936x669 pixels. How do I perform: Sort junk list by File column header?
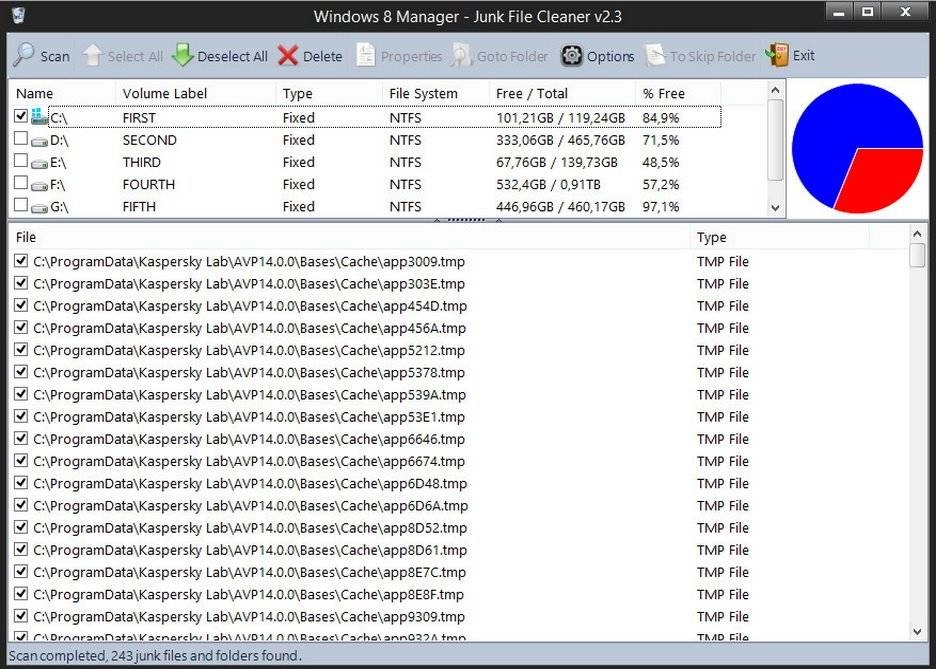[349, 237]
